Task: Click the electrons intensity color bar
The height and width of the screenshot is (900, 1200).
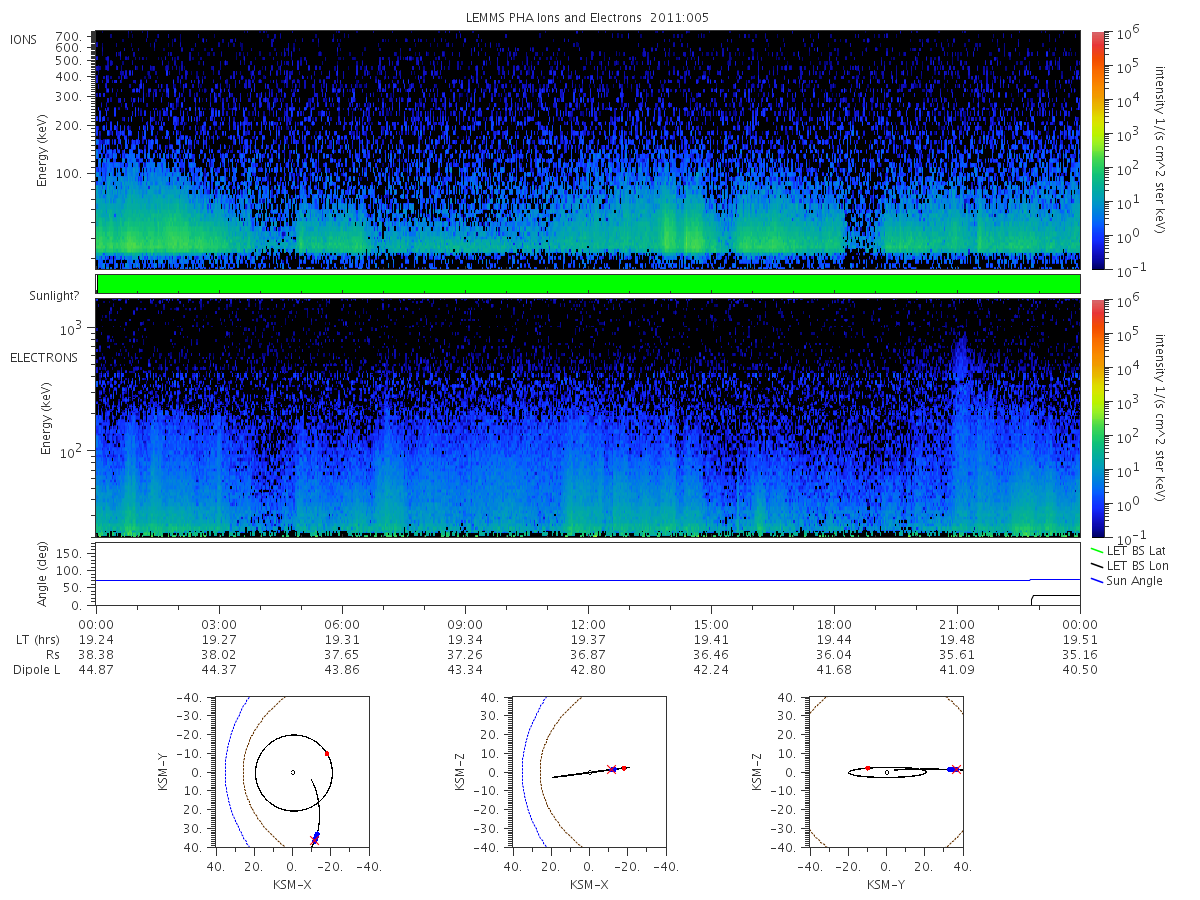Action: [1097, 418]
